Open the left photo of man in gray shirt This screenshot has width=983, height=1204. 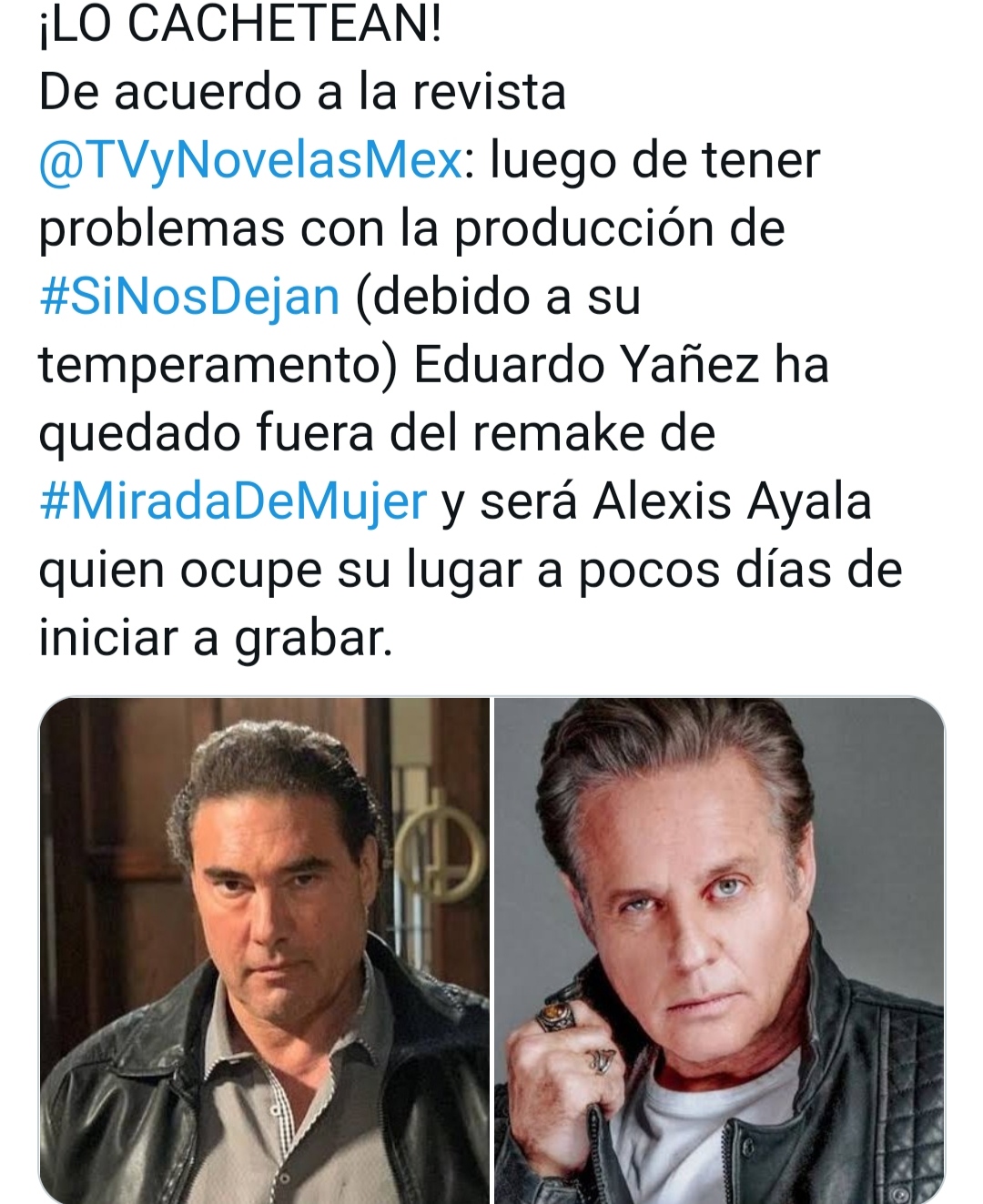(264, 950)
